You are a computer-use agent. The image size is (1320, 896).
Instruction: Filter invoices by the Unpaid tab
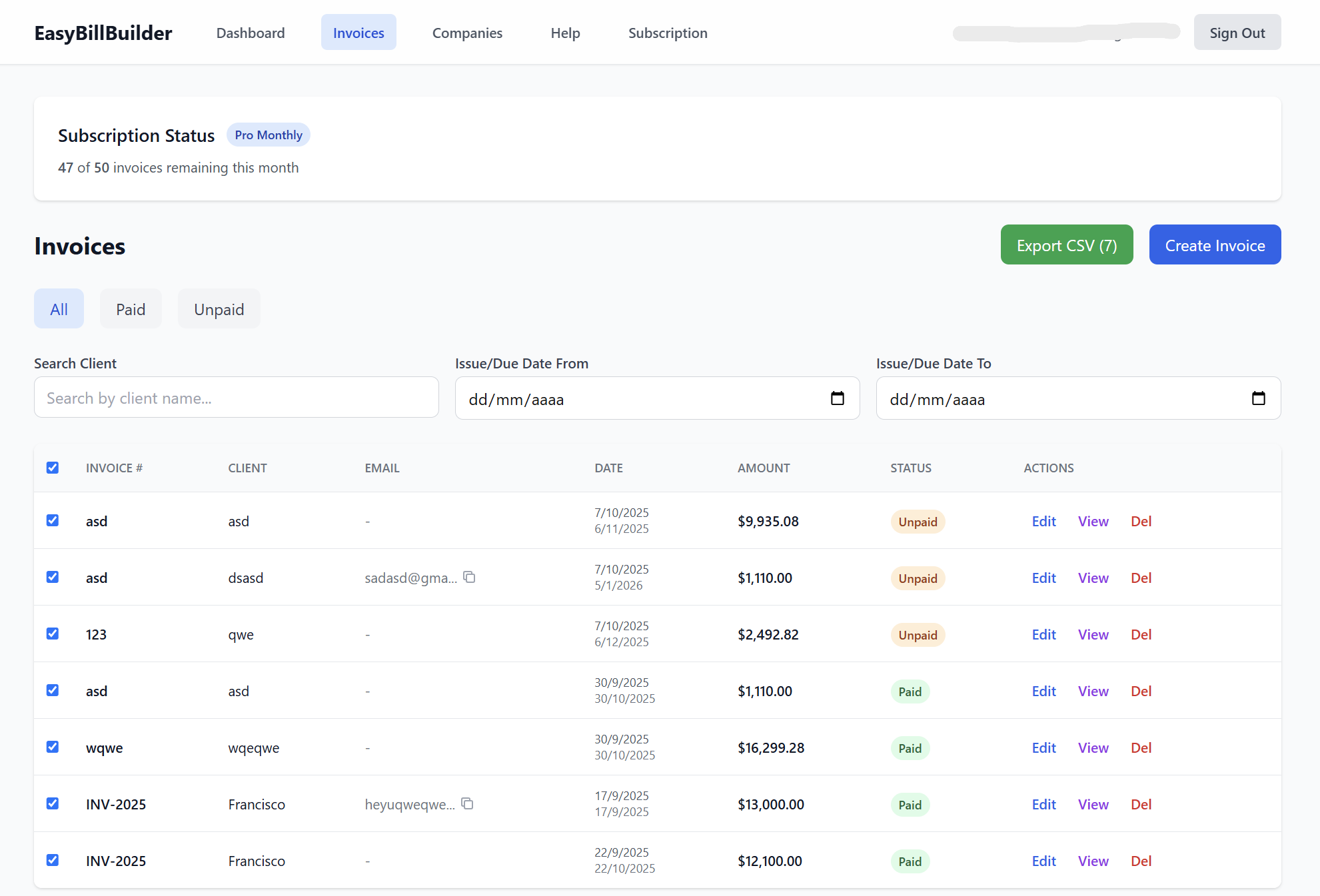[x=219, y=309]
